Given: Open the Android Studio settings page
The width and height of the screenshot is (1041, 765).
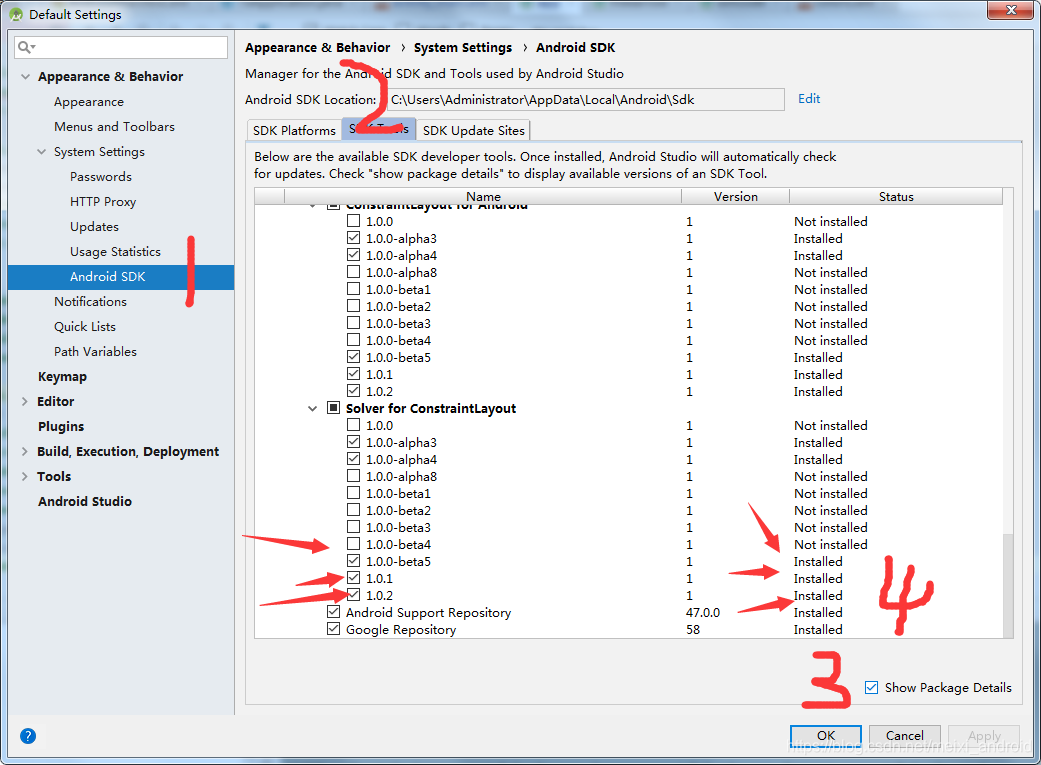Looking at the screenshot, I should (85, 501).
